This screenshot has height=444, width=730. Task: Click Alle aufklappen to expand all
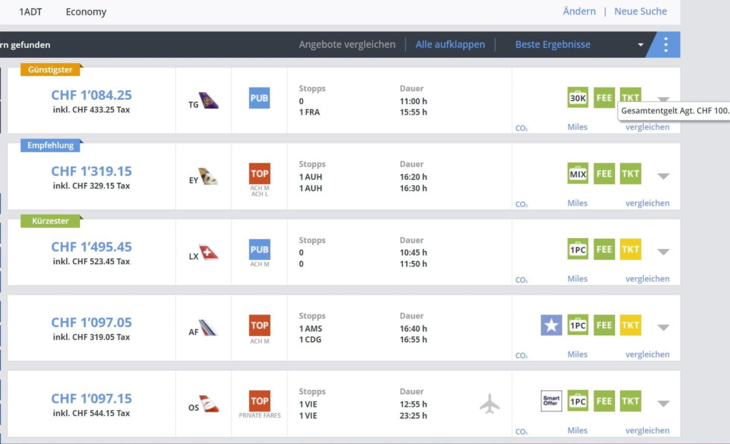pos(450,45)
